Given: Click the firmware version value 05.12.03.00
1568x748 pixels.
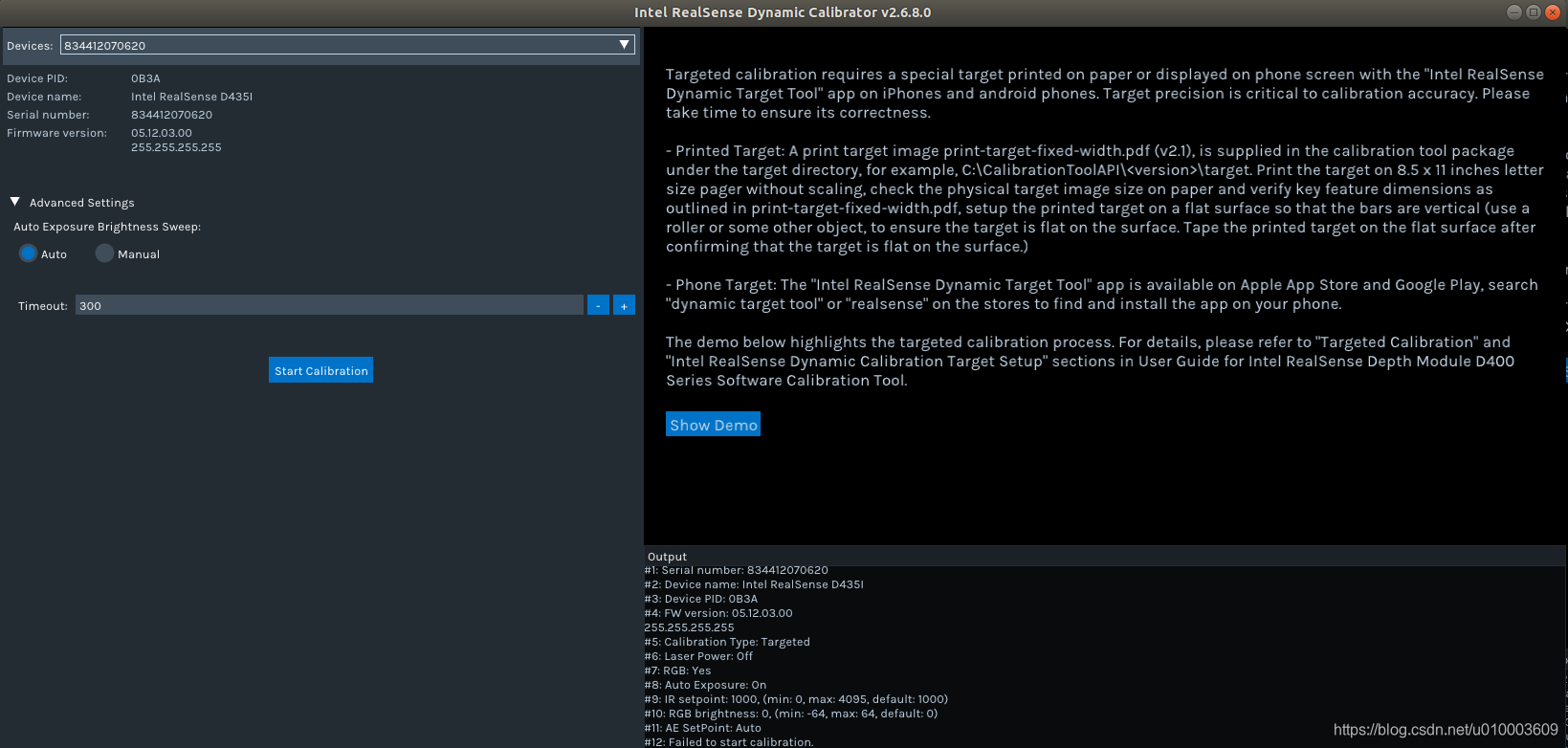Looking at the screenshot, I should point(162,133).
